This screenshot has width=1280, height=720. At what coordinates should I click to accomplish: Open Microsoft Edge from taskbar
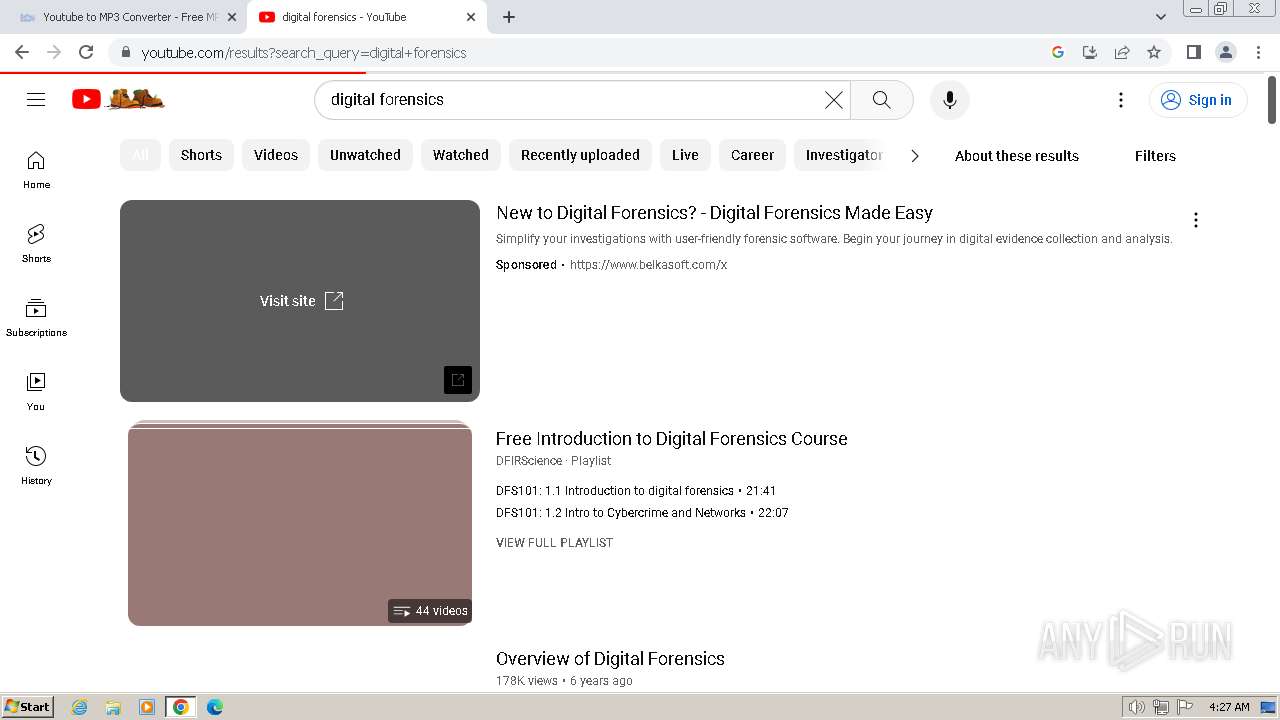215,707
